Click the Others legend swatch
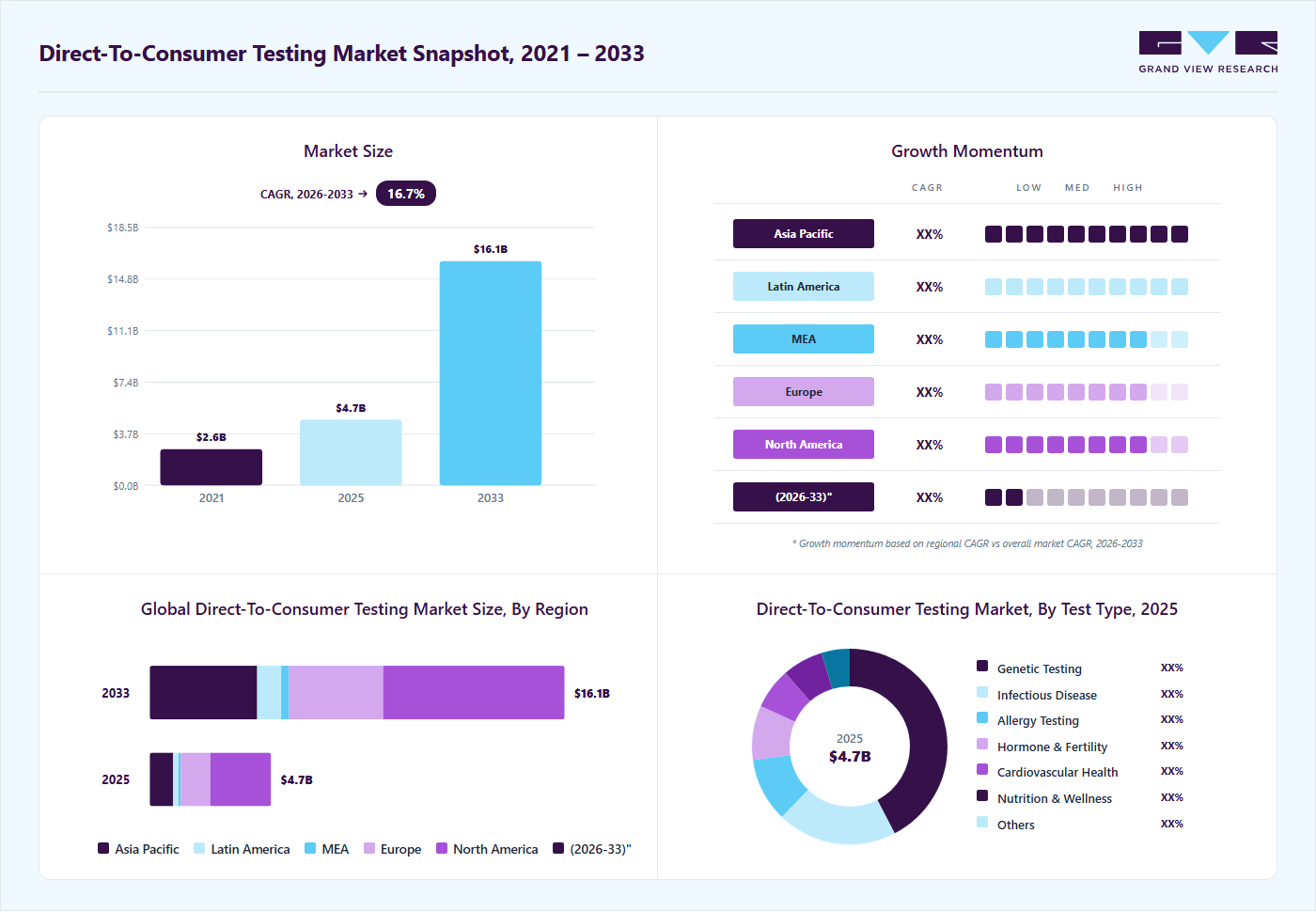This screenshot has height=912, width=1316. point(982,822)
